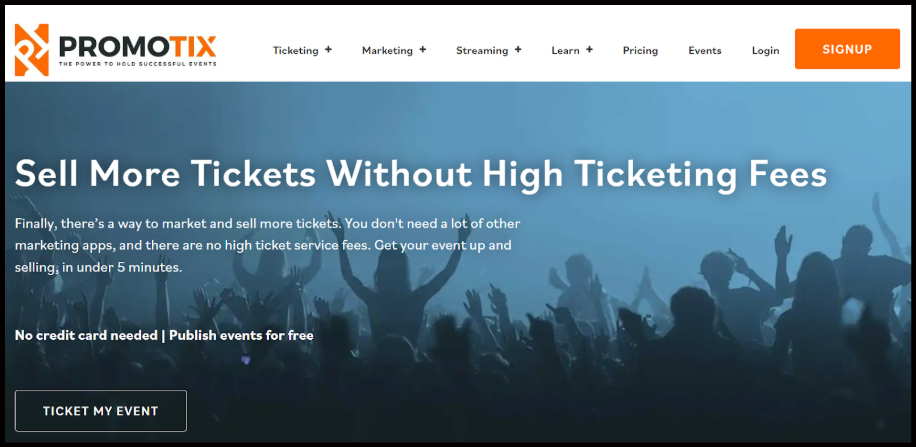916x447 pixels.
Task: Open the Ticketing menu label
Action: tap(296, 51)
